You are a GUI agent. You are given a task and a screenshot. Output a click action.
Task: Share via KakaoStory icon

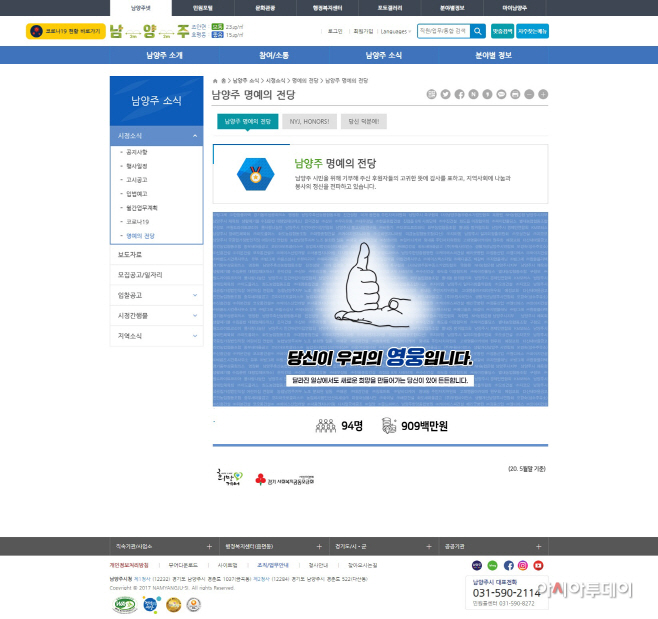pos(487,94)
